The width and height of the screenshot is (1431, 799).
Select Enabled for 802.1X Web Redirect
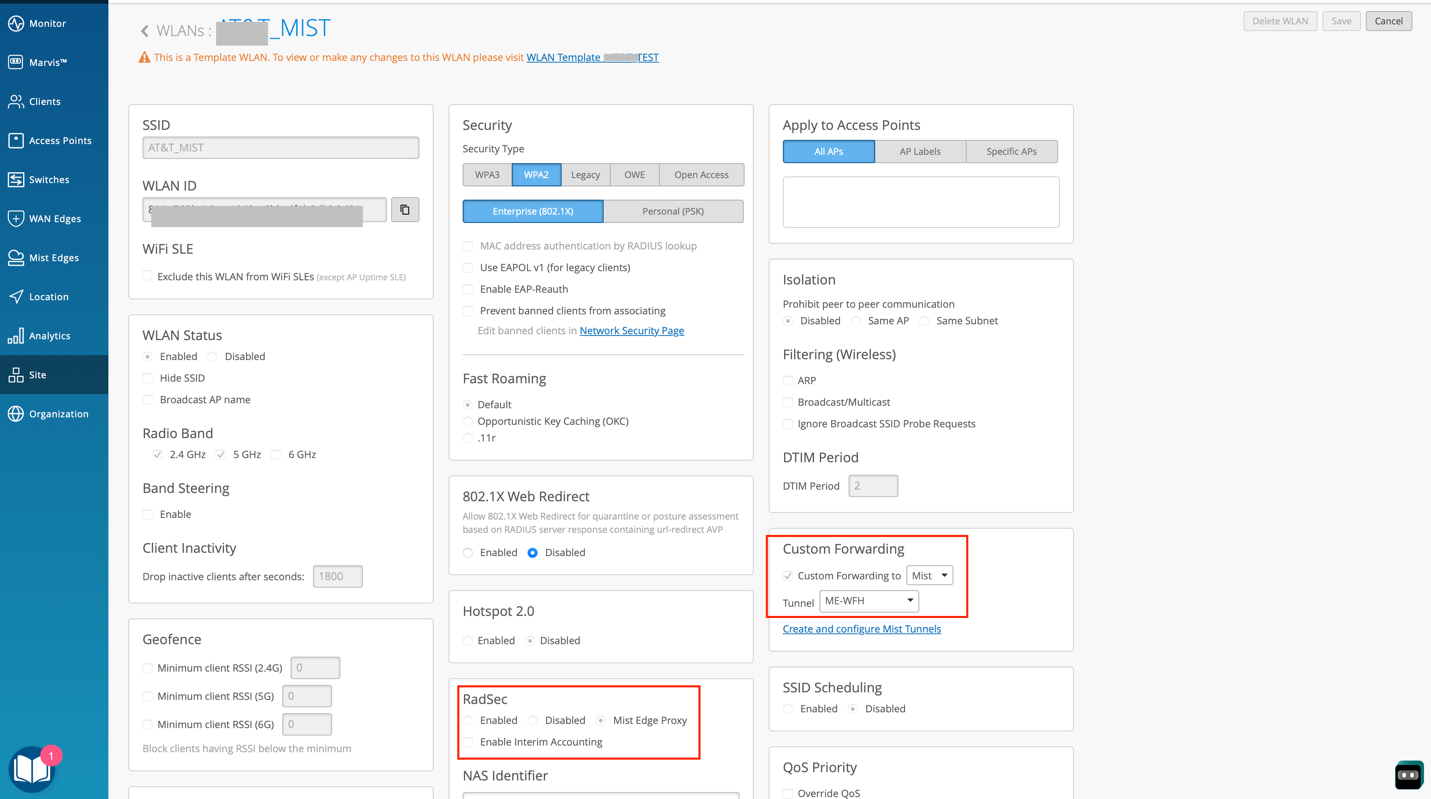click(x=468, y=553)
